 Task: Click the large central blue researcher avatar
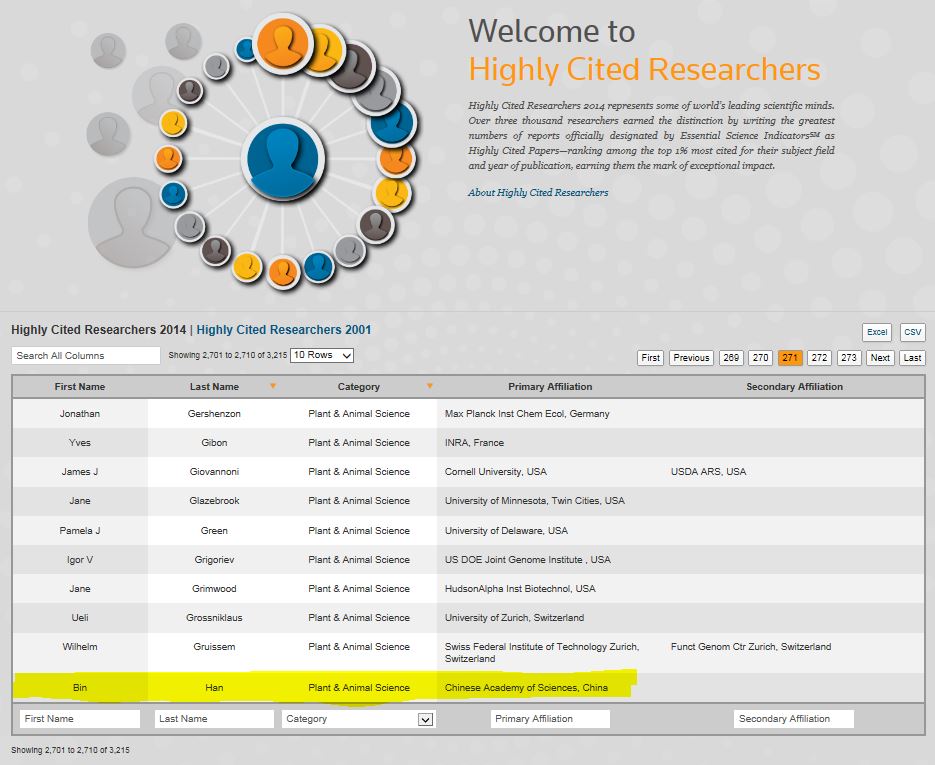(280, 160)
